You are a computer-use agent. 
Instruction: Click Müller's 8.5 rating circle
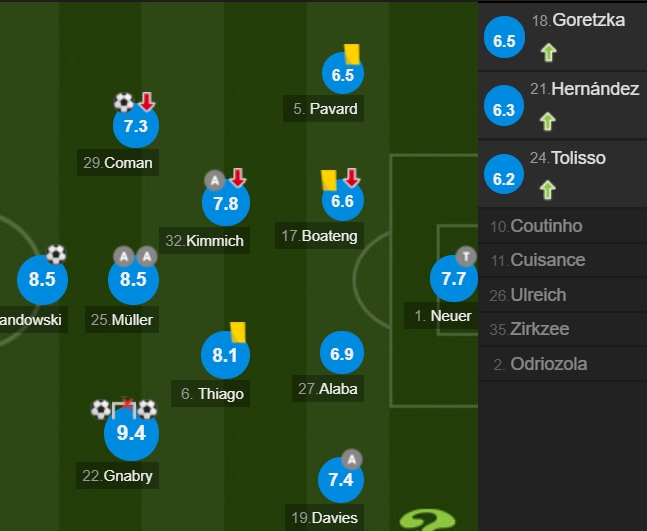[x=133, y=280]
